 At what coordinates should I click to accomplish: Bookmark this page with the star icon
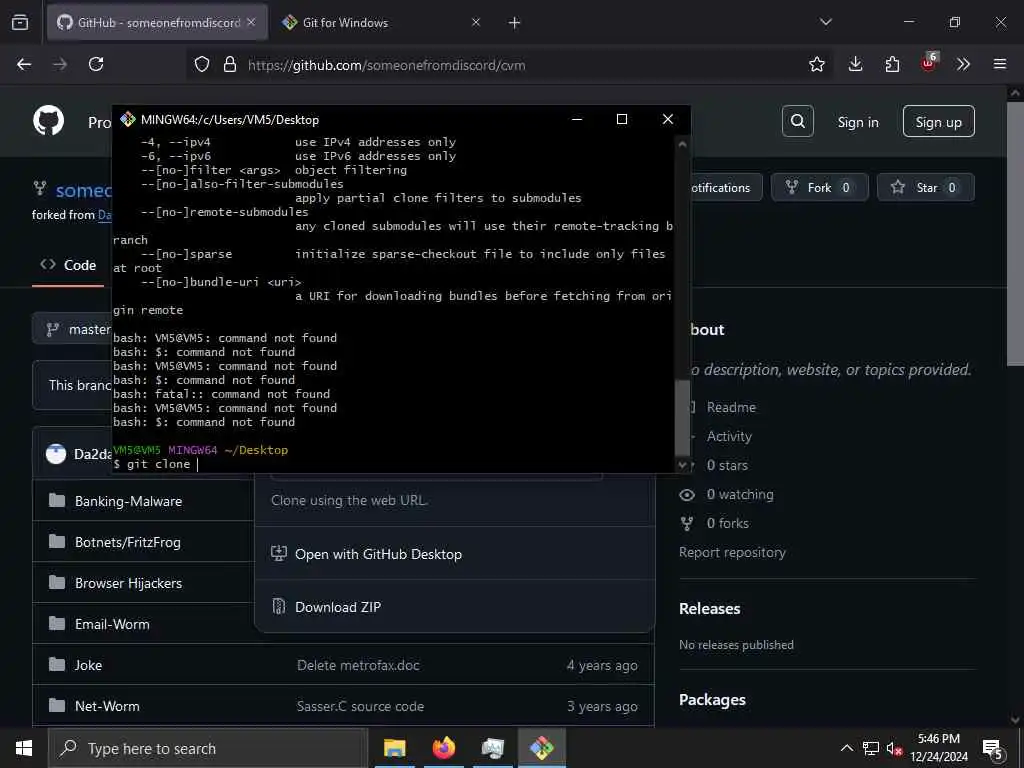[x=816, y=65]
